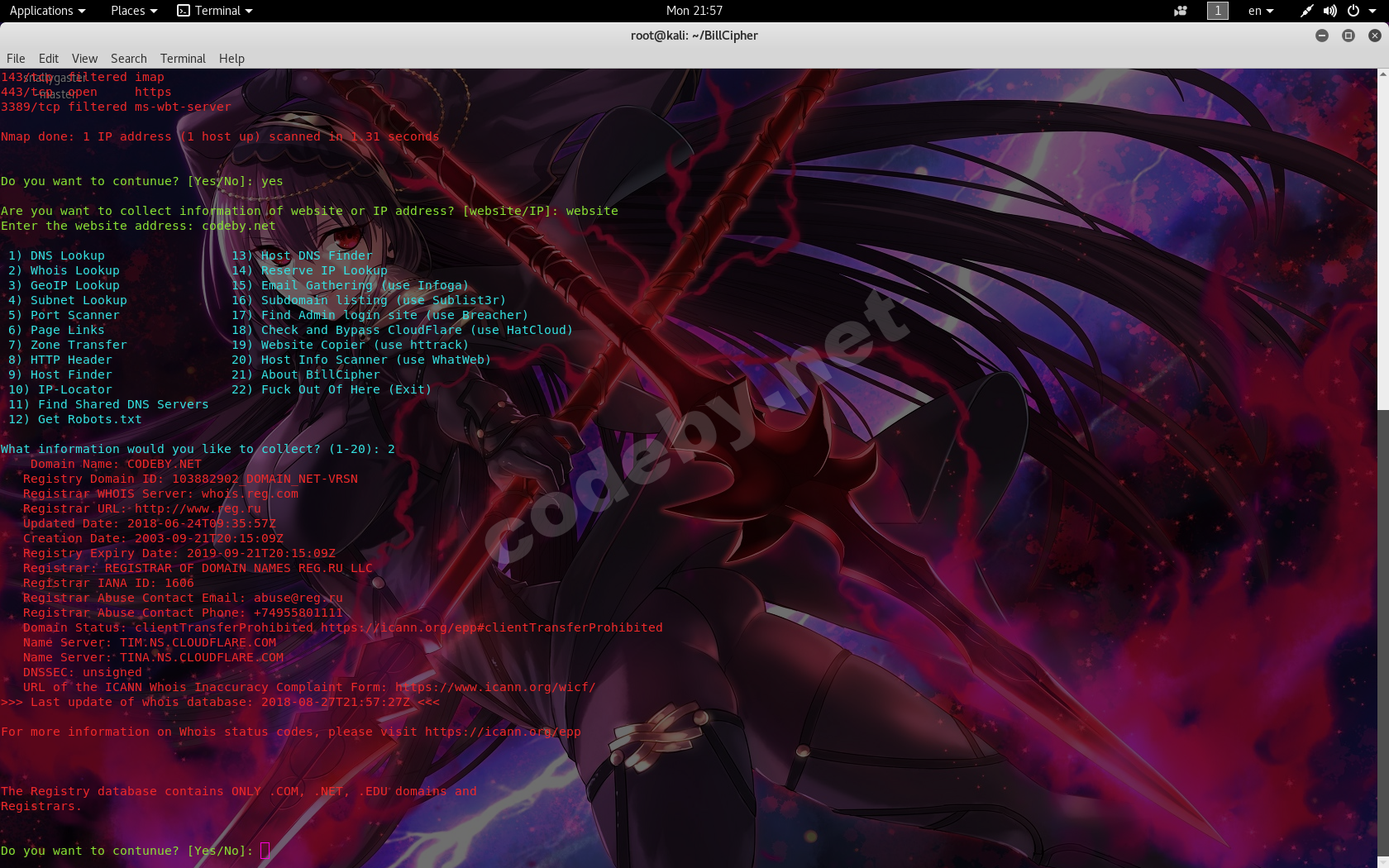The height and width of the screenshot is (868, 1389).
Task: Open the File menu
Action: [16, 59]
